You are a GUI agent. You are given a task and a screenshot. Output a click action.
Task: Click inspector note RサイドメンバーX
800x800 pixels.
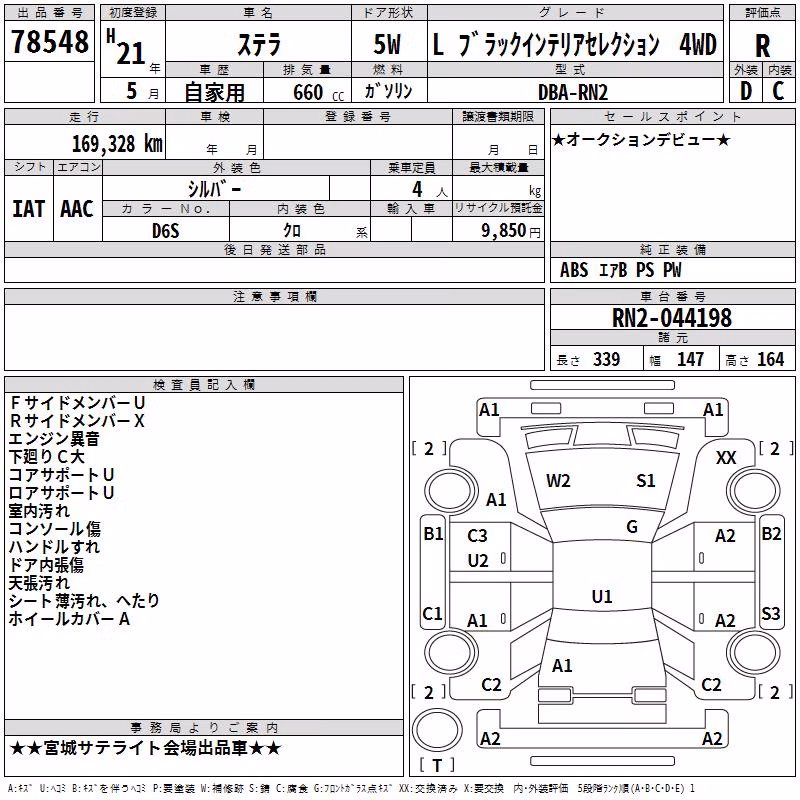77,421
